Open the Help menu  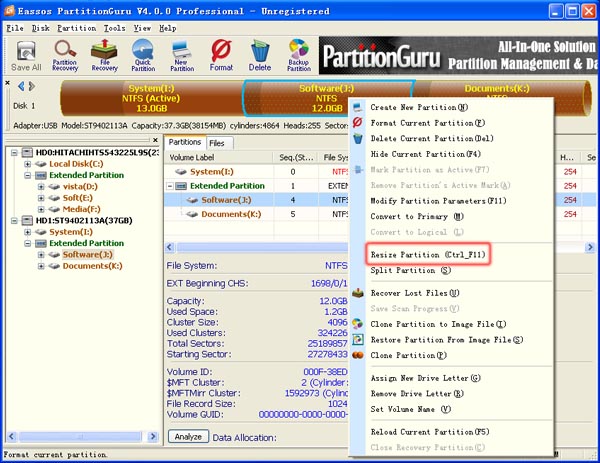point(168,28)
